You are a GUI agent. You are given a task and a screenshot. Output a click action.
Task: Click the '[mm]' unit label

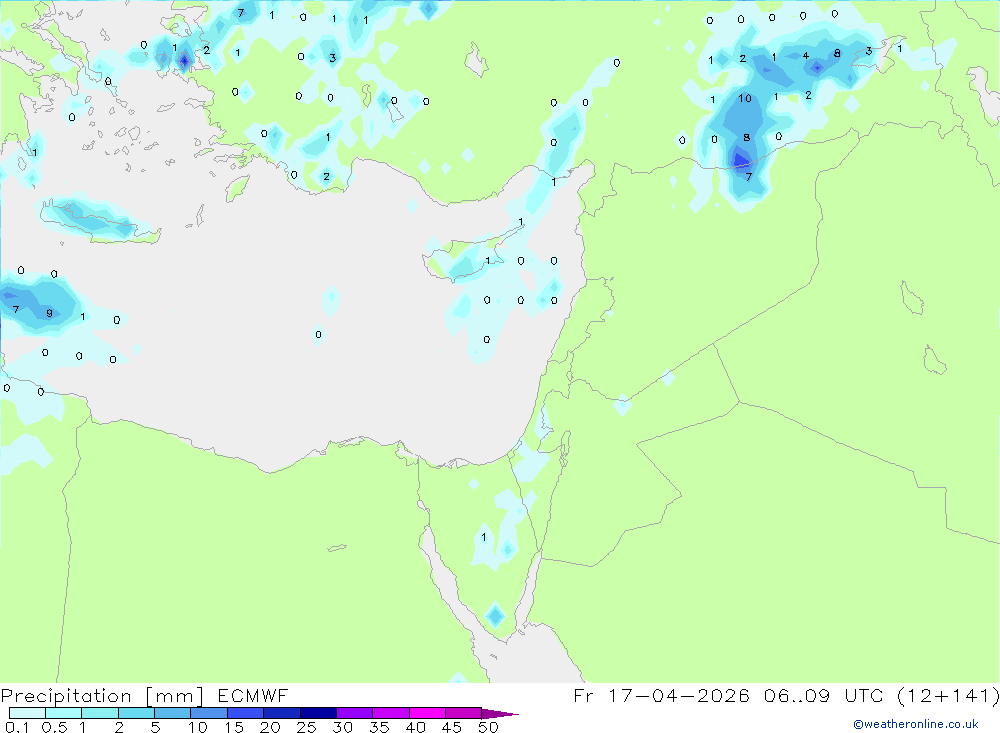tap(175, 696)
